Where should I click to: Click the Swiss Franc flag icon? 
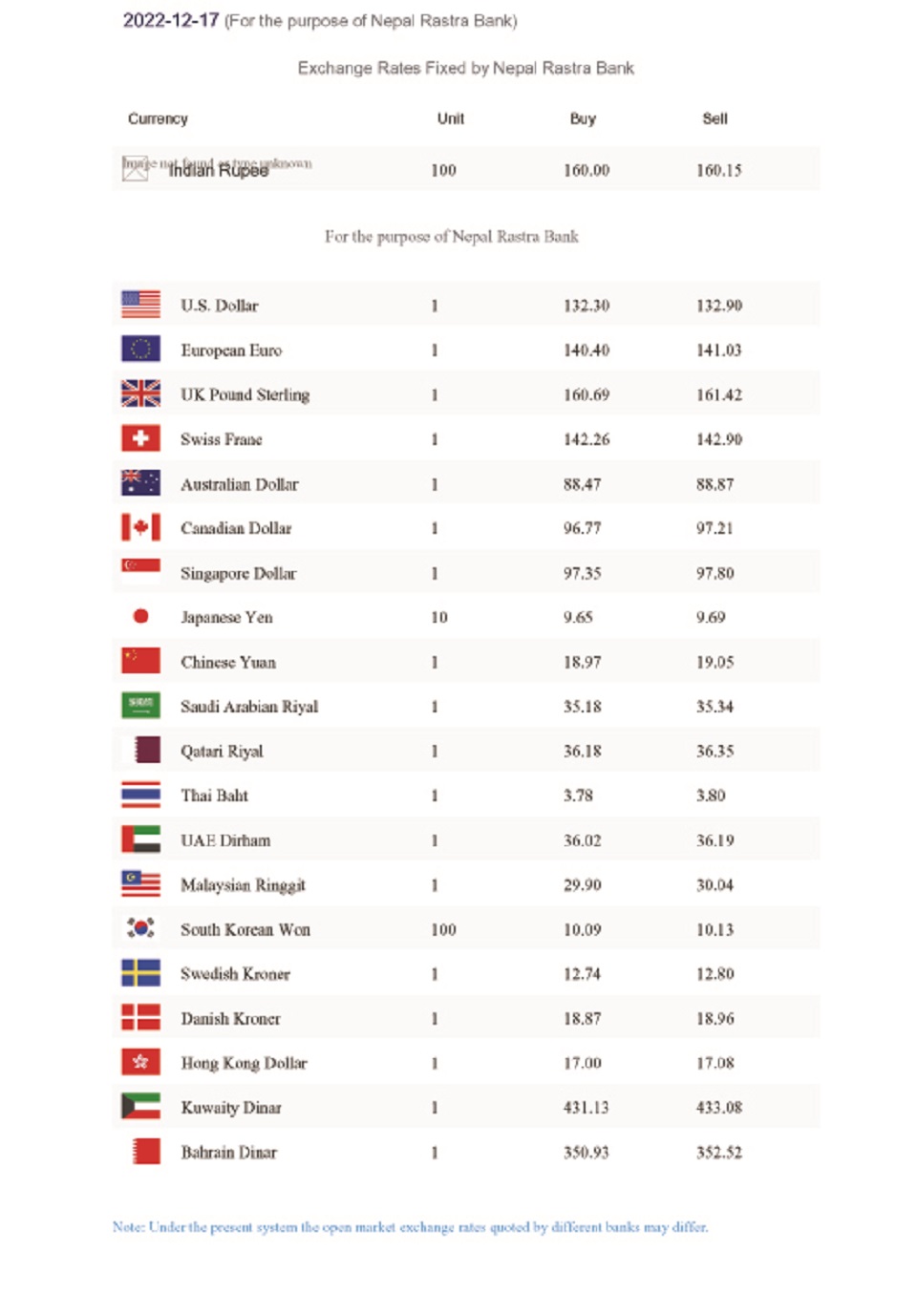(140, 438)
